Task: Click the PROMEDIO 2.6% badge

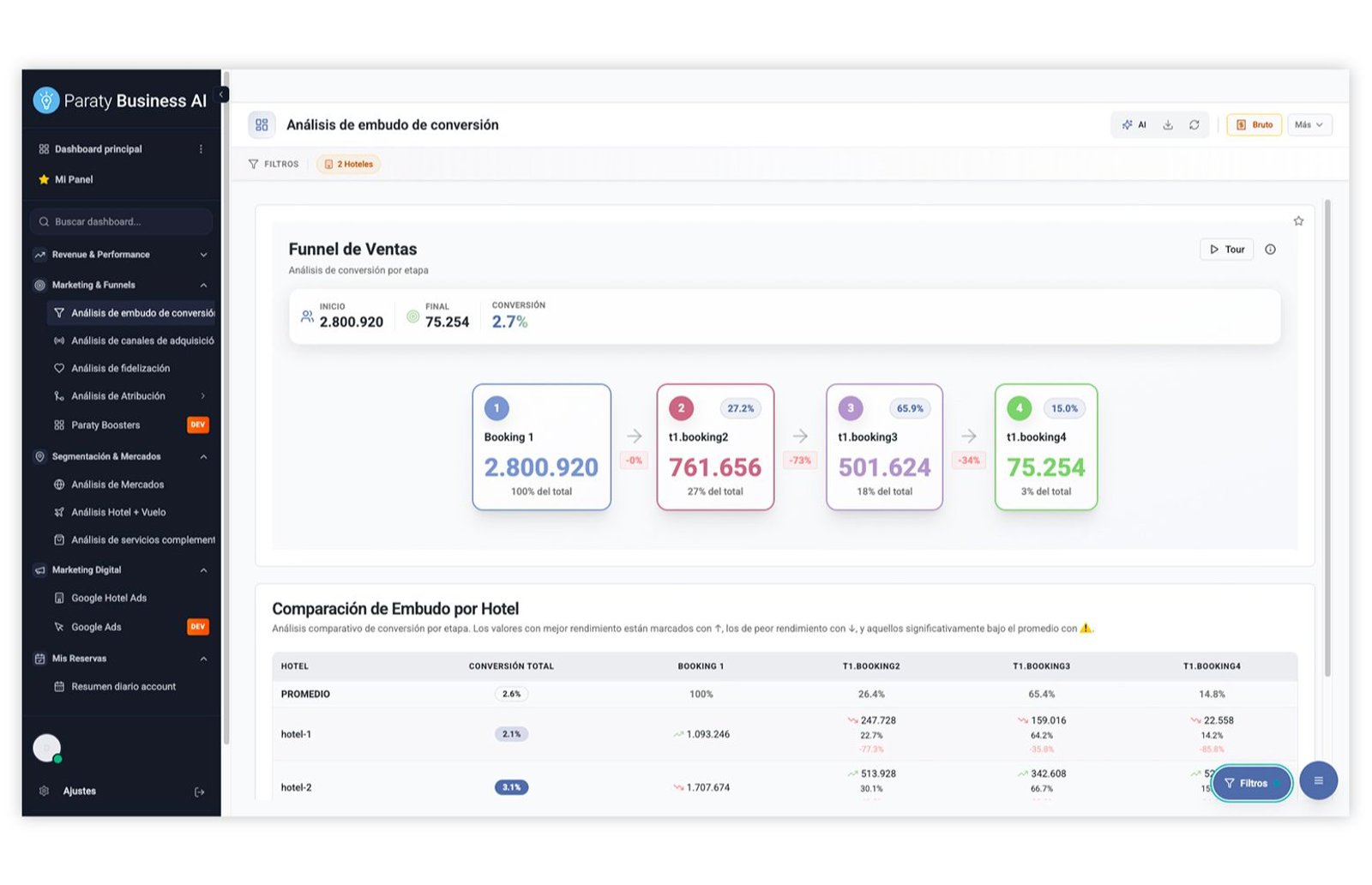Action: coord(511,694)
